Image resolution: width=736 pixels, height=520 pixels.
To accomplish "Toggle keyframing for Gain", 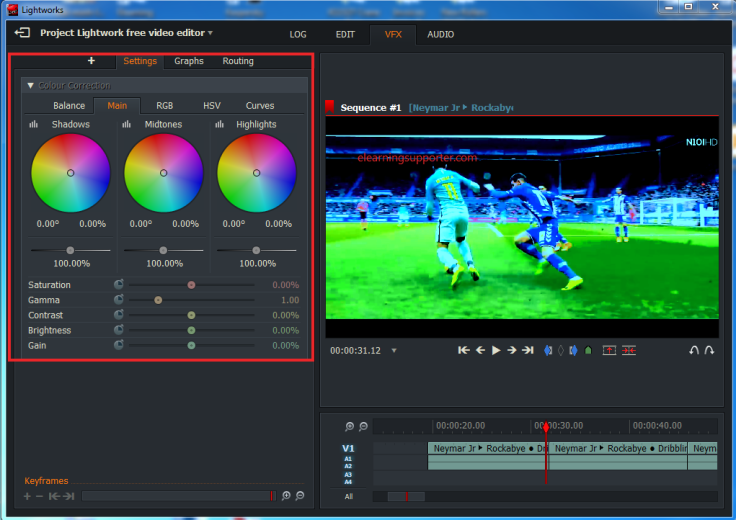I will [119, 345].
